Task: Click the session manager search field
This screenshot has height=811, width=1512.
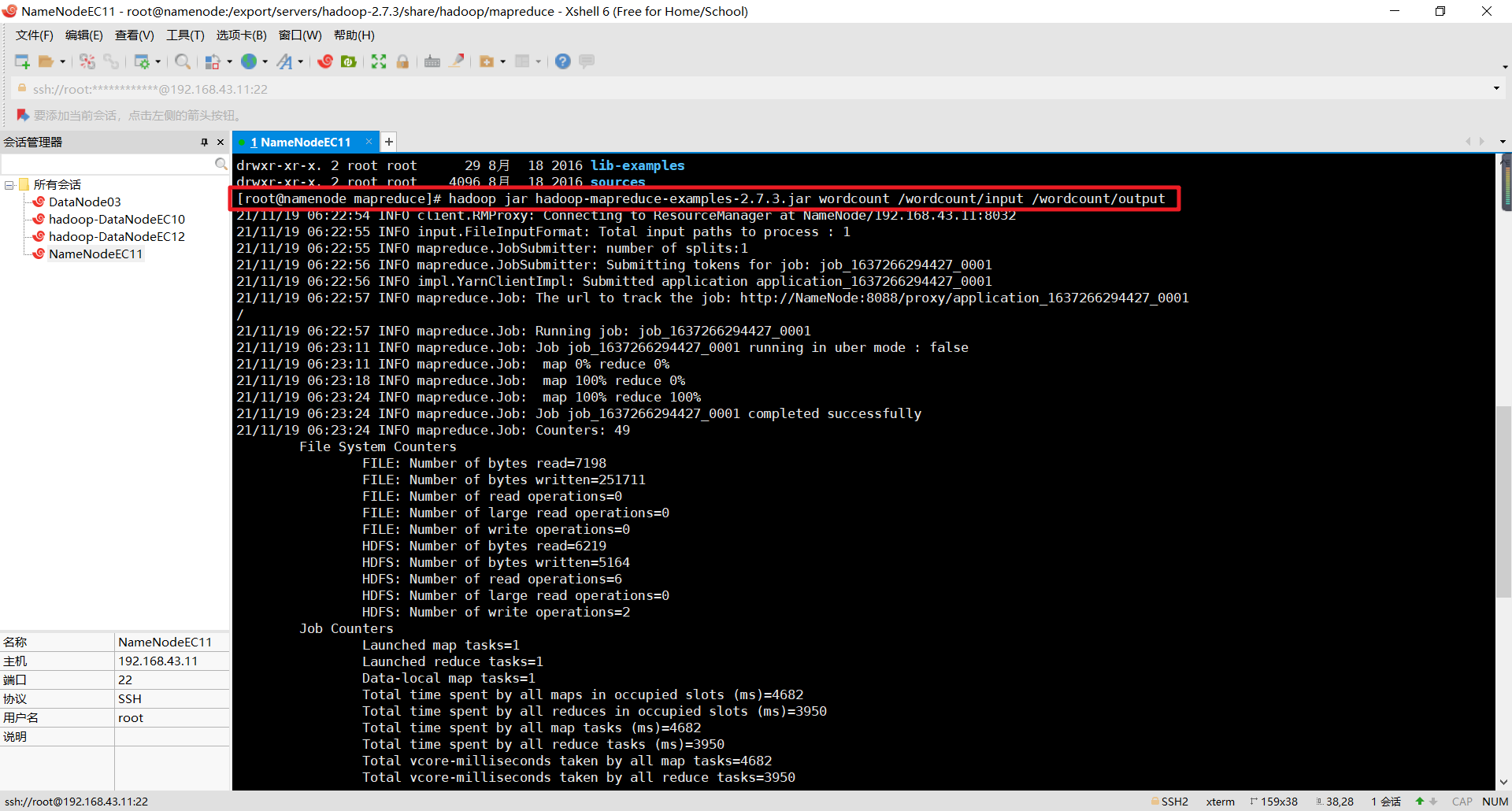Action: pyautogui.click(x=108, y=164)
